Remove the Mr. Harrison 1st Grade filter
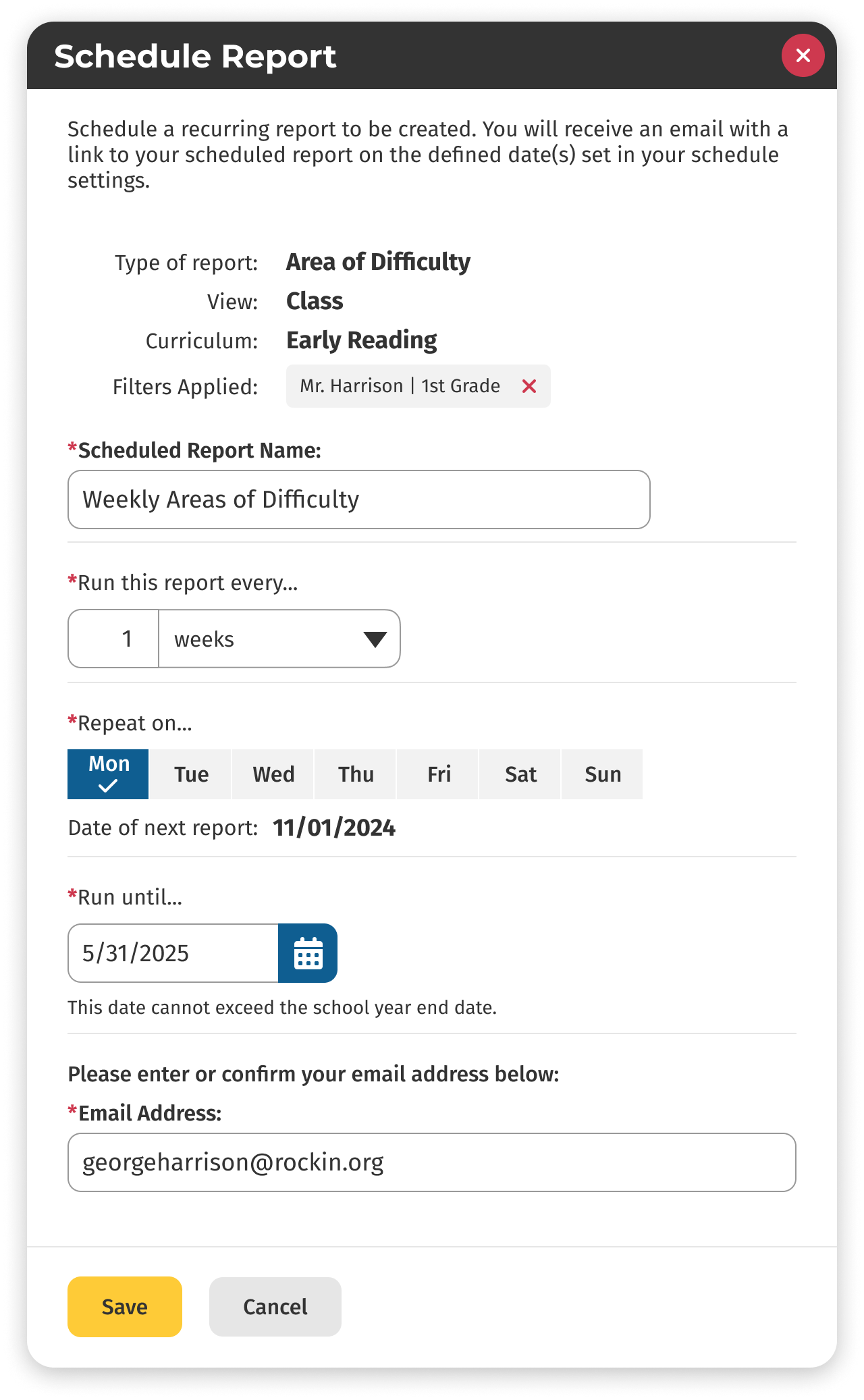The image size is (864, 1400). pyautogui.click(x=529, y=386)
